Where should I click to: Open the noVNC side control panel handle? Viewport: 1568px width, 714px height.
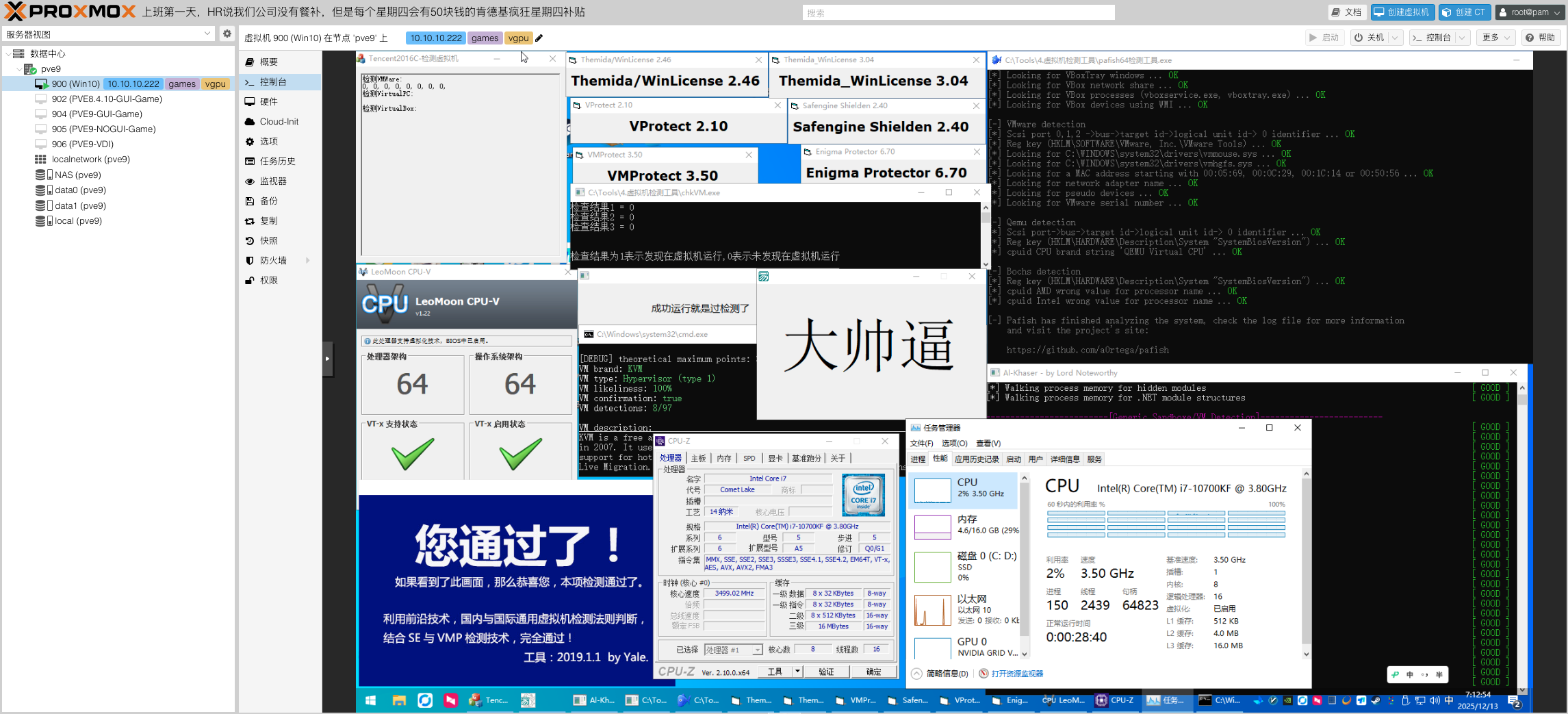(328, 359)
